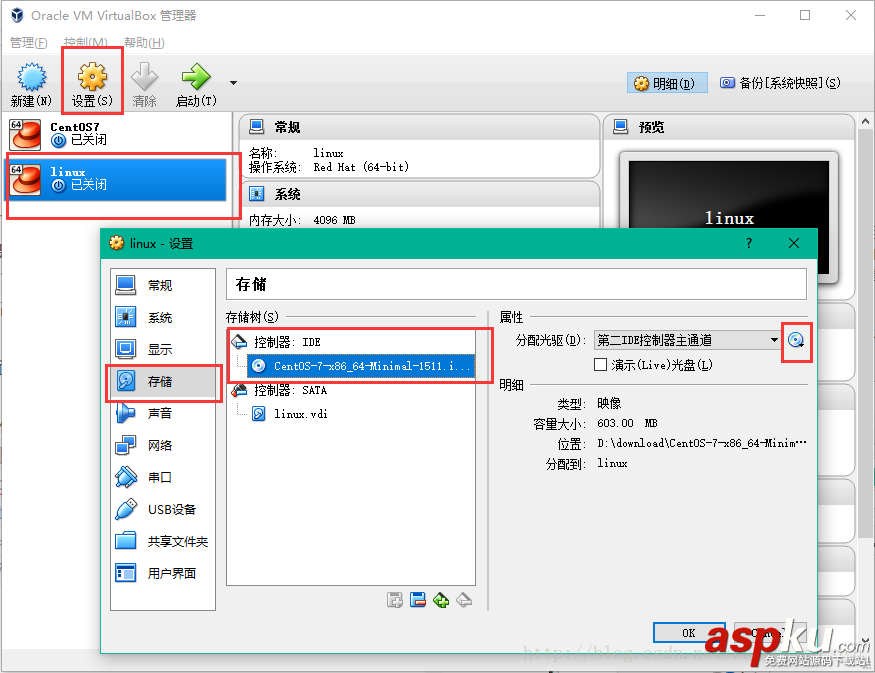Open 存储 storage category in settings

click(x=162, y=381)
